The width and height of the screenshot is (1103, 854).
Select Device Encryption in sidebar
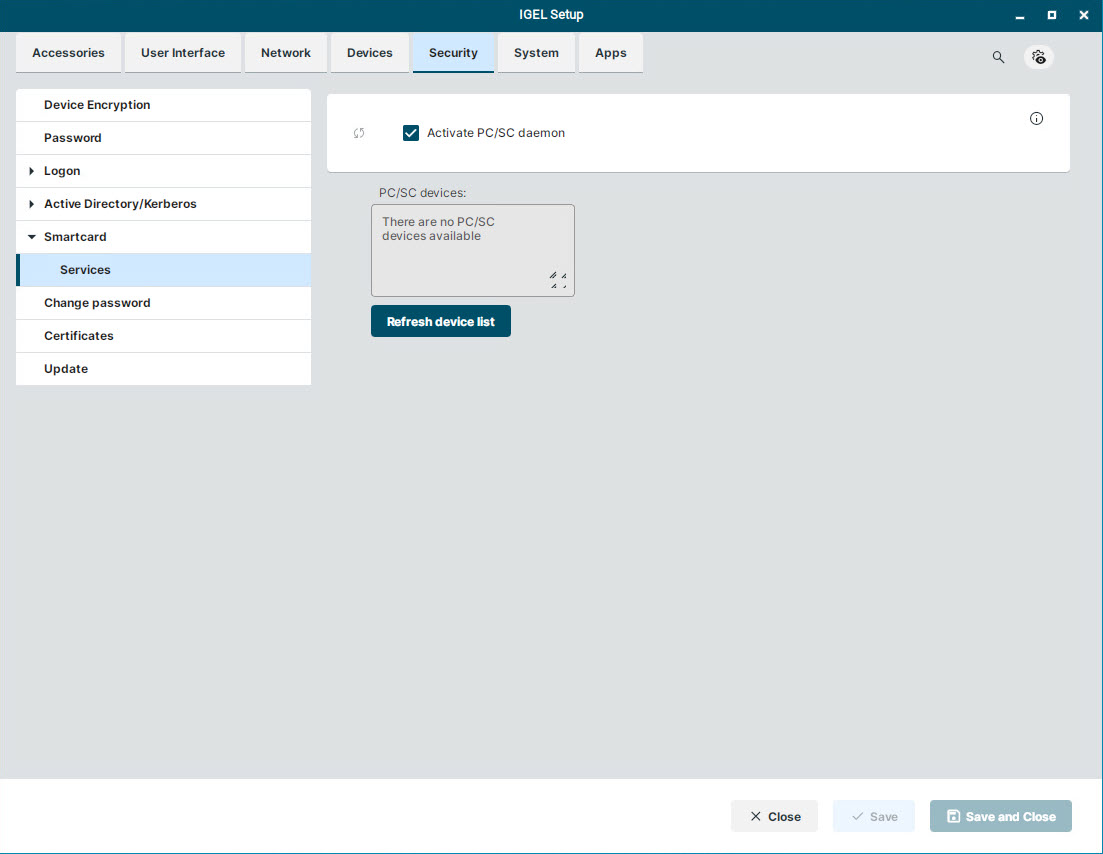point(163,105)
